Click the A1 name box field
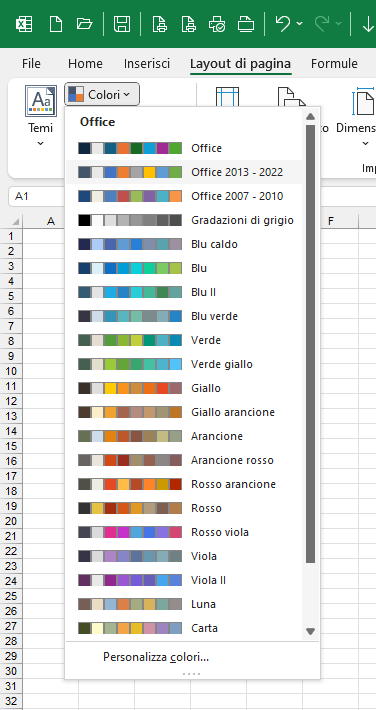Viewport: 376px width, 710px height. click(x=36, y=197)
